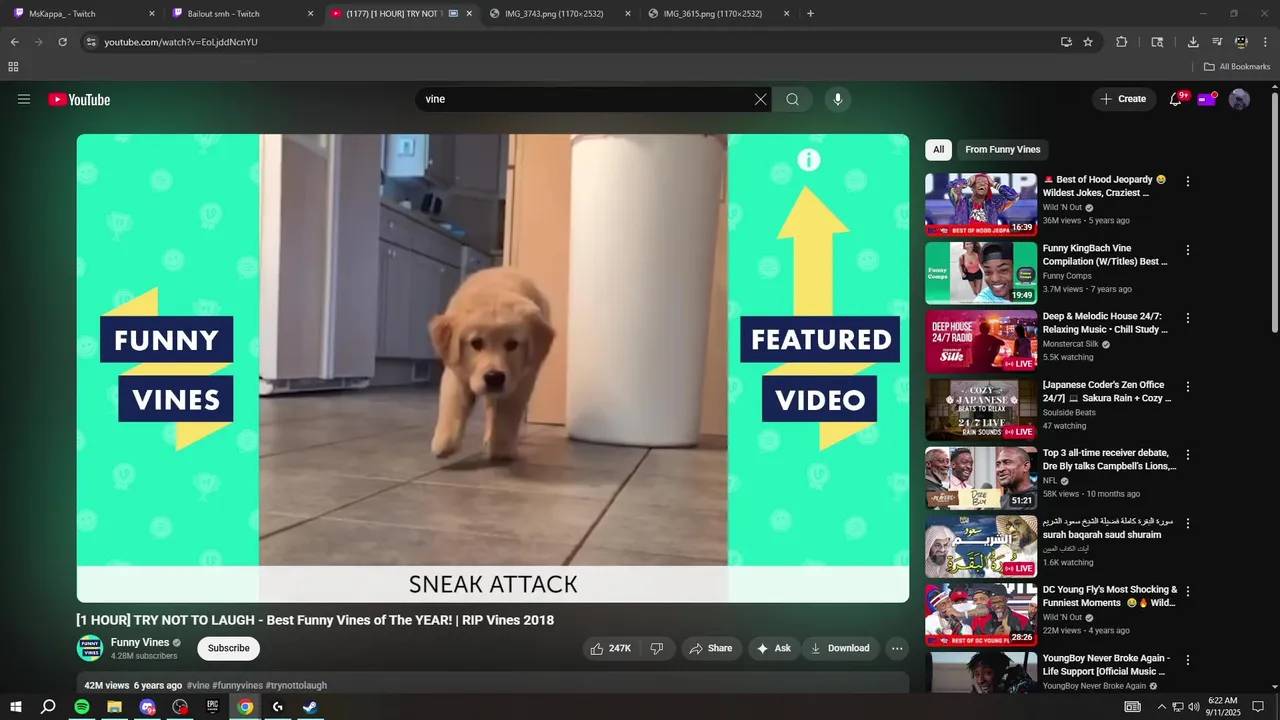1280x720 pixels.
Task: Open Best of Hood Jeopardy thumbnail
Action: [x=981, y=205]
